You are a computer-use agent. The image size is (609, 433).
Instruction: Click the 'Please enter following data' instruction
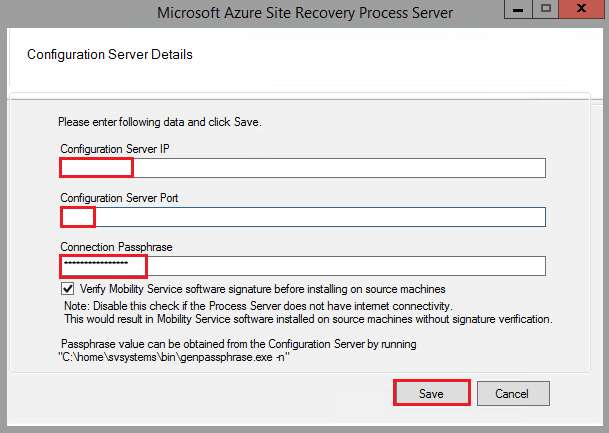159,123
